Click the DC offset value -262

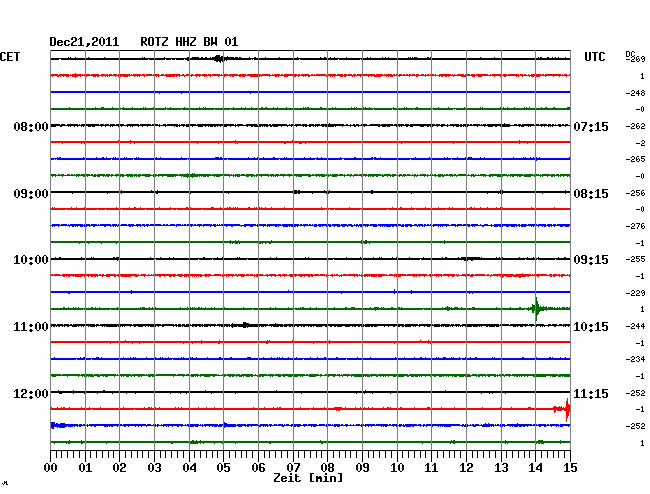pyautogui.click(x=635, y=126)
